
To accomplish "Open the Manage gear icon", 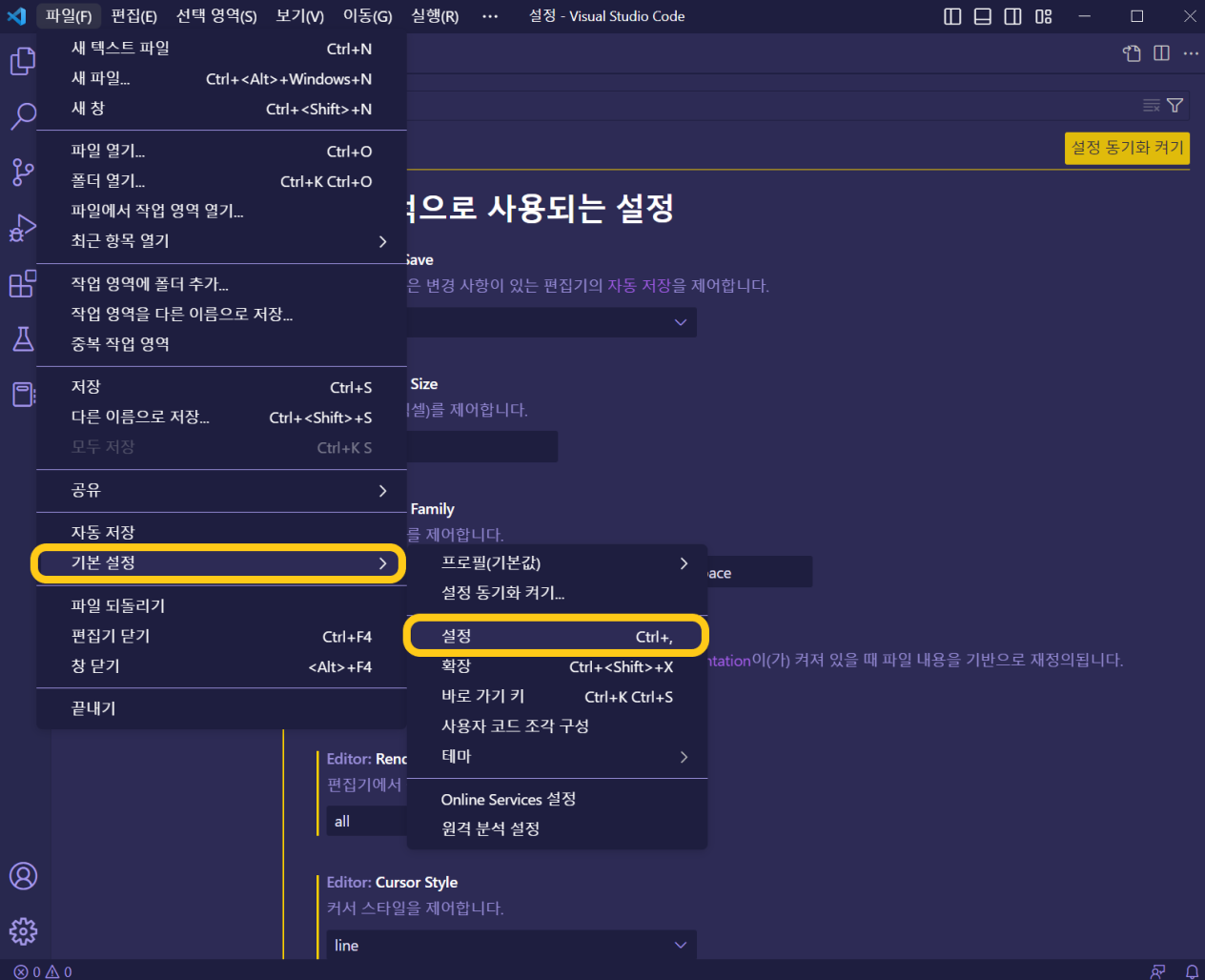I will click(x=23, y=931).
